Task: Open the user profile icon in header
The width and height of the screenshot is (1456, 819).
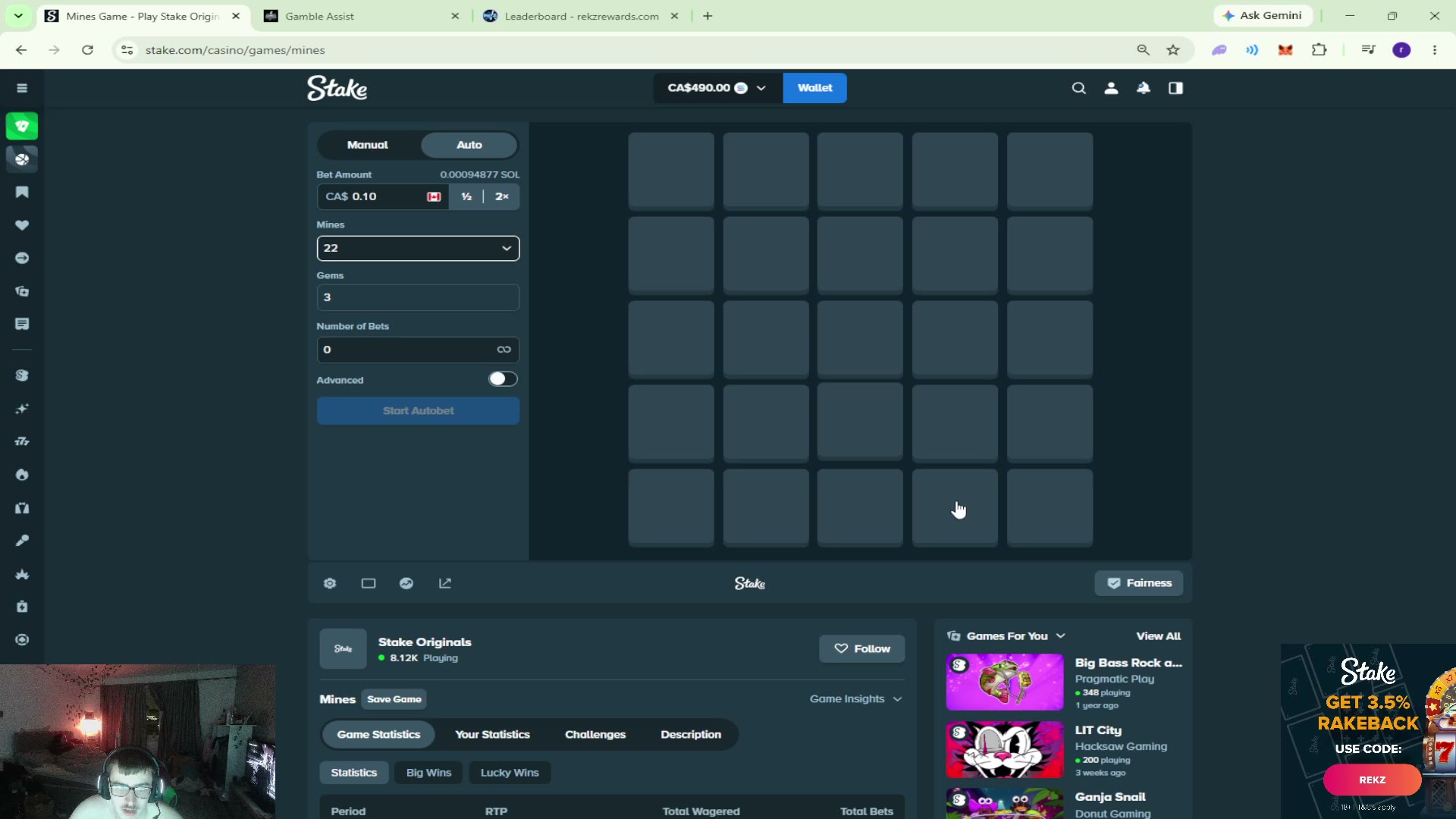Action: click(1111, 88)
